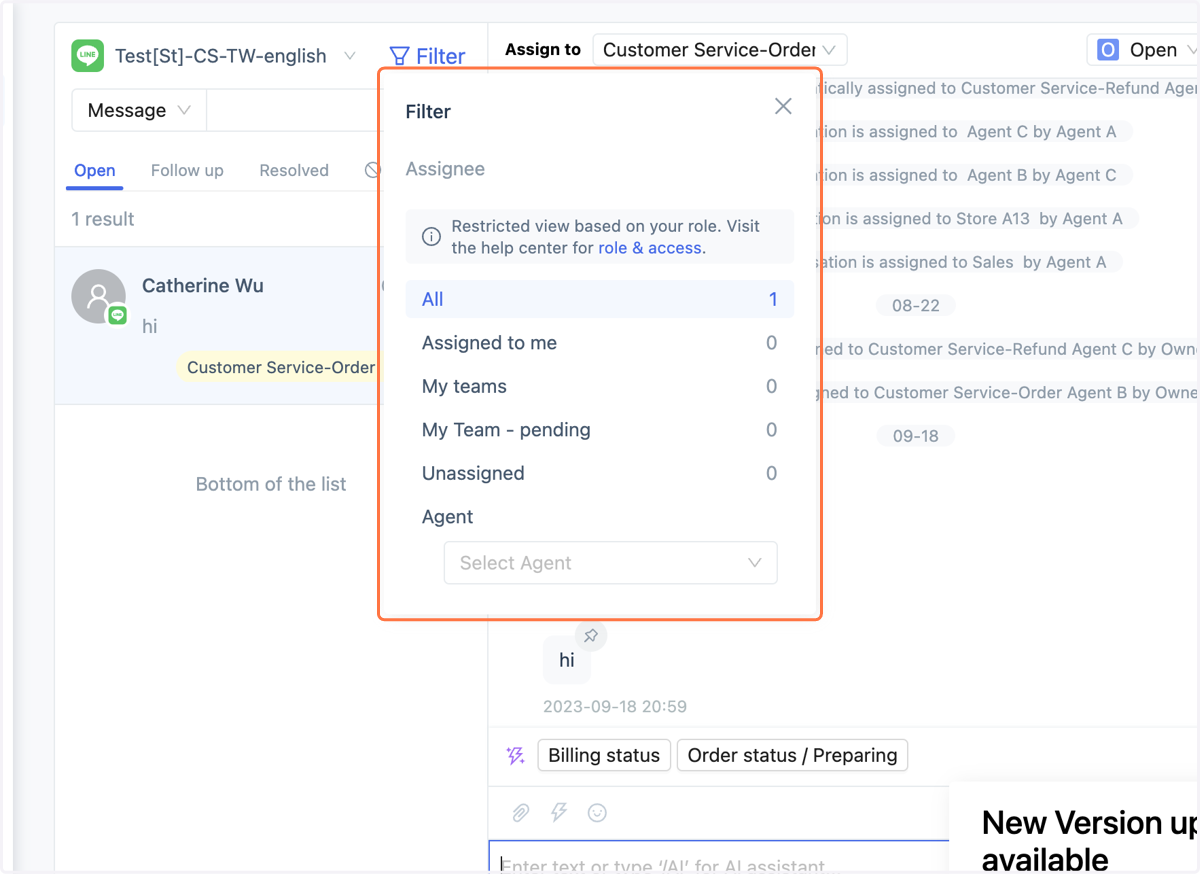
Task: Select the My teams filter
Action: coord(600,386)
